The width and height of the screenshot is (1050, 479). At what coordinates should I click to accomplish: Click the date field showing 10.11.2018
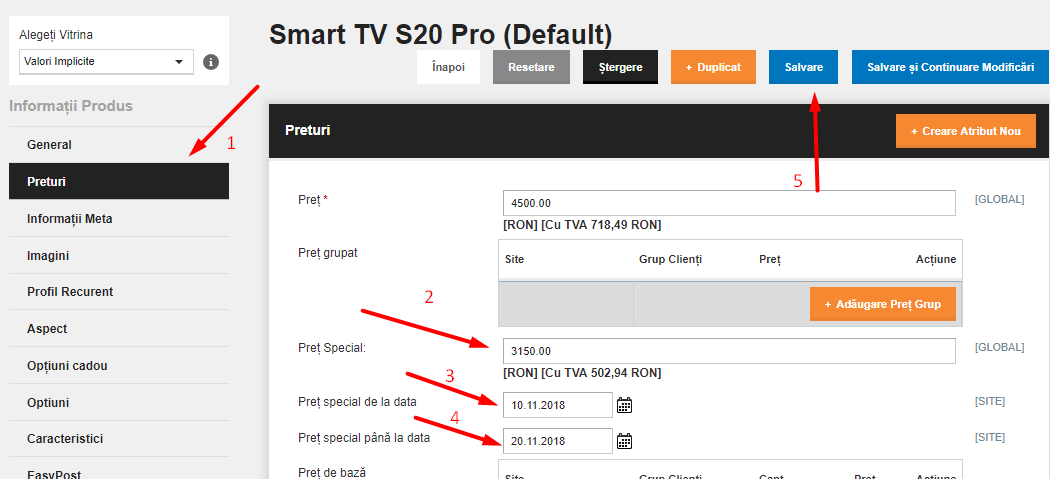558,405
